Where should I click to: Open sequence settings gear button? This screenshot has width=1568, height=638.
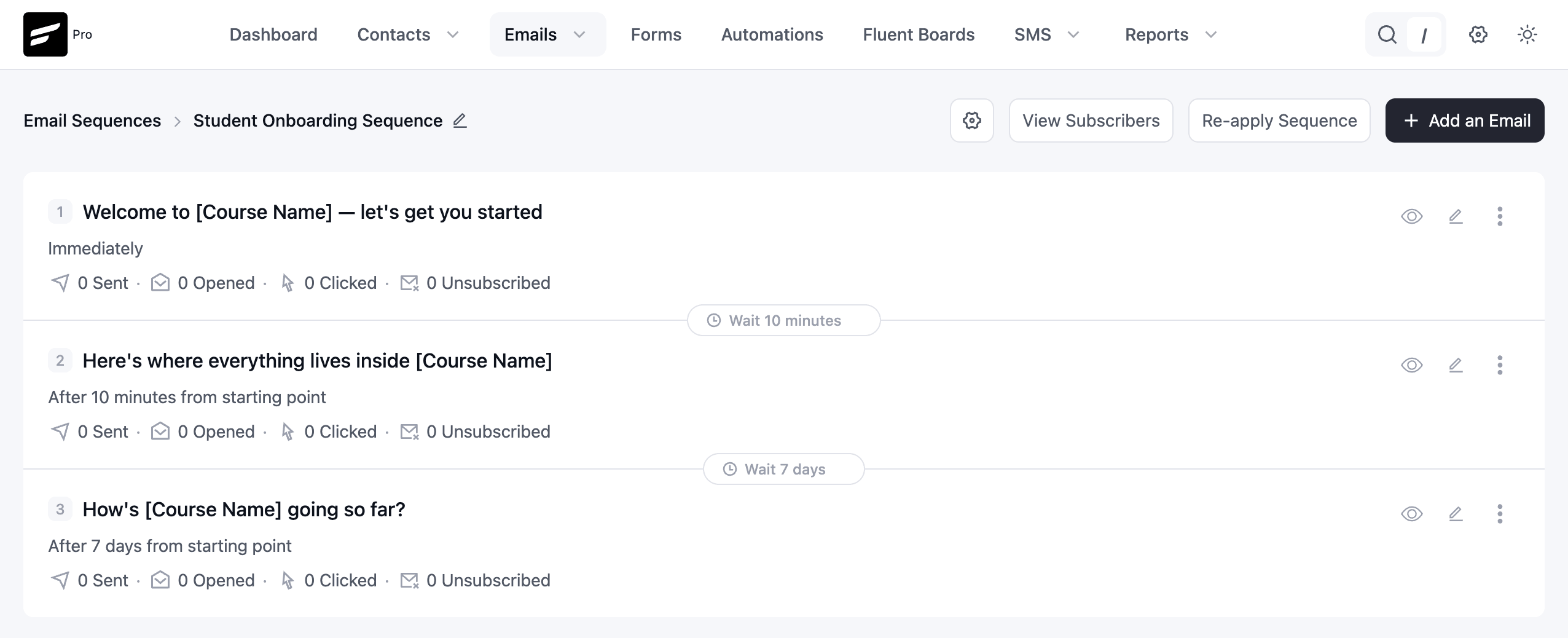tap(972, 120)
